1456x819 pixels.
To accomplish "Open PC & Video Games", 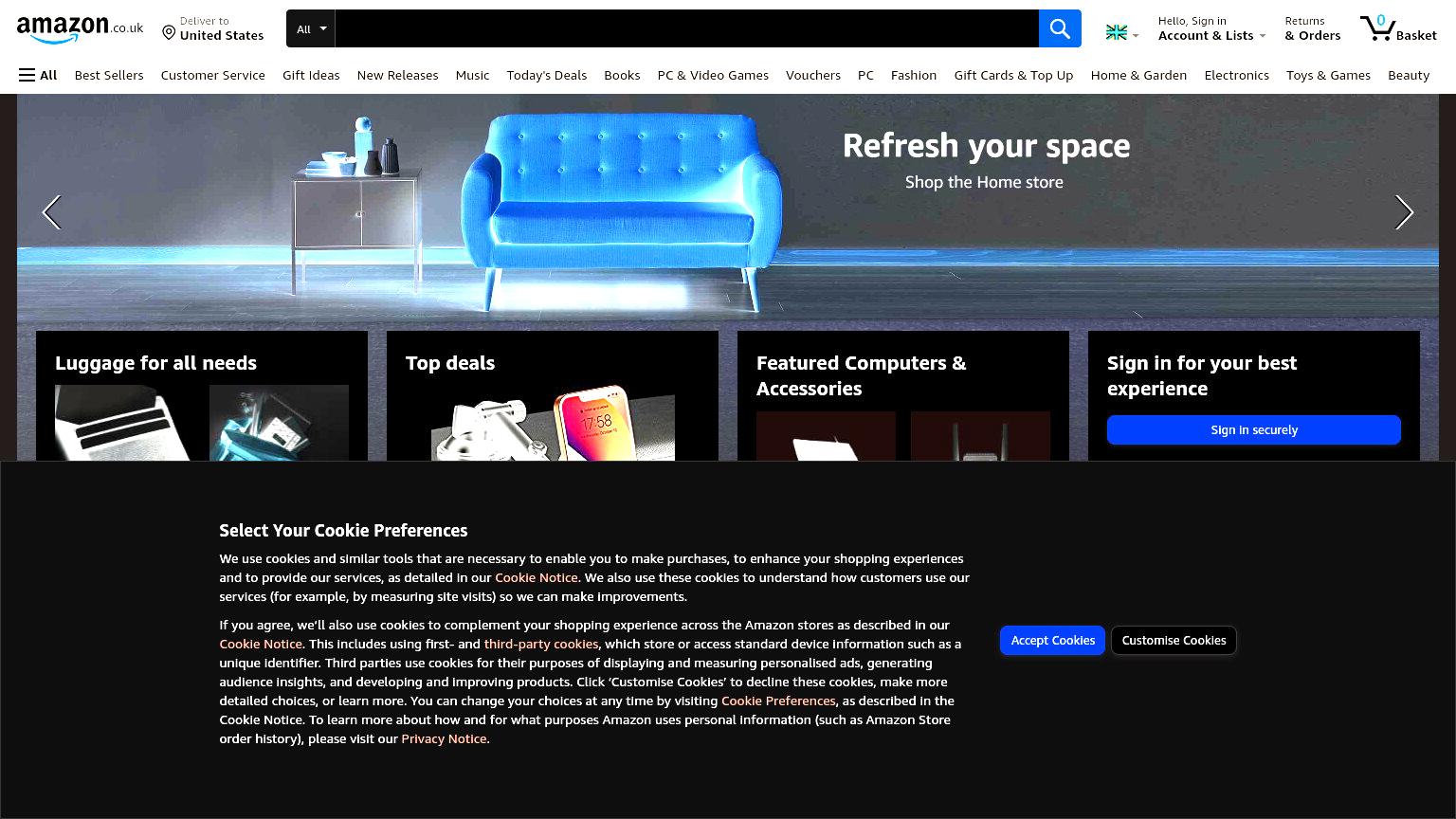I will [713, 75].
